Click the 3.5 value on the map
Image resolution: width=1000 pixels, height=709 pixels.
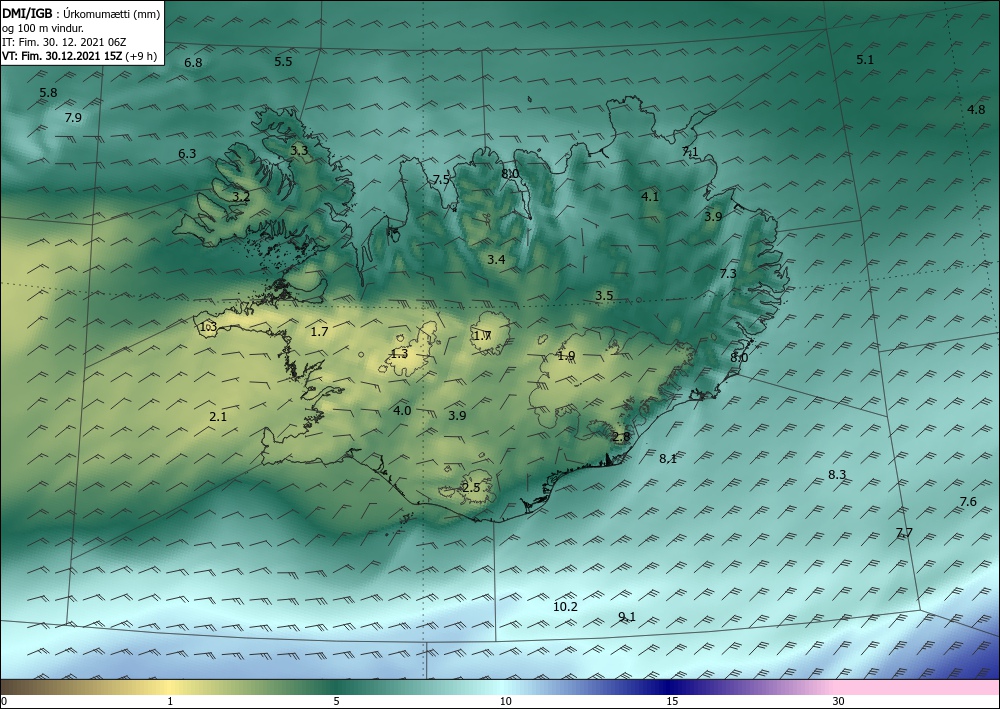(x=604, y=295)
